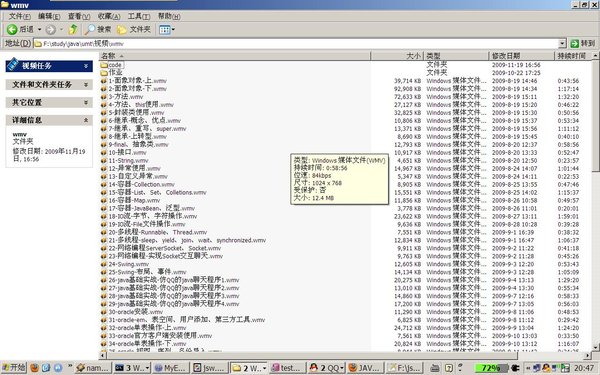
Task: Click the third round quick launch icon
Action: (x=58, y=368)
